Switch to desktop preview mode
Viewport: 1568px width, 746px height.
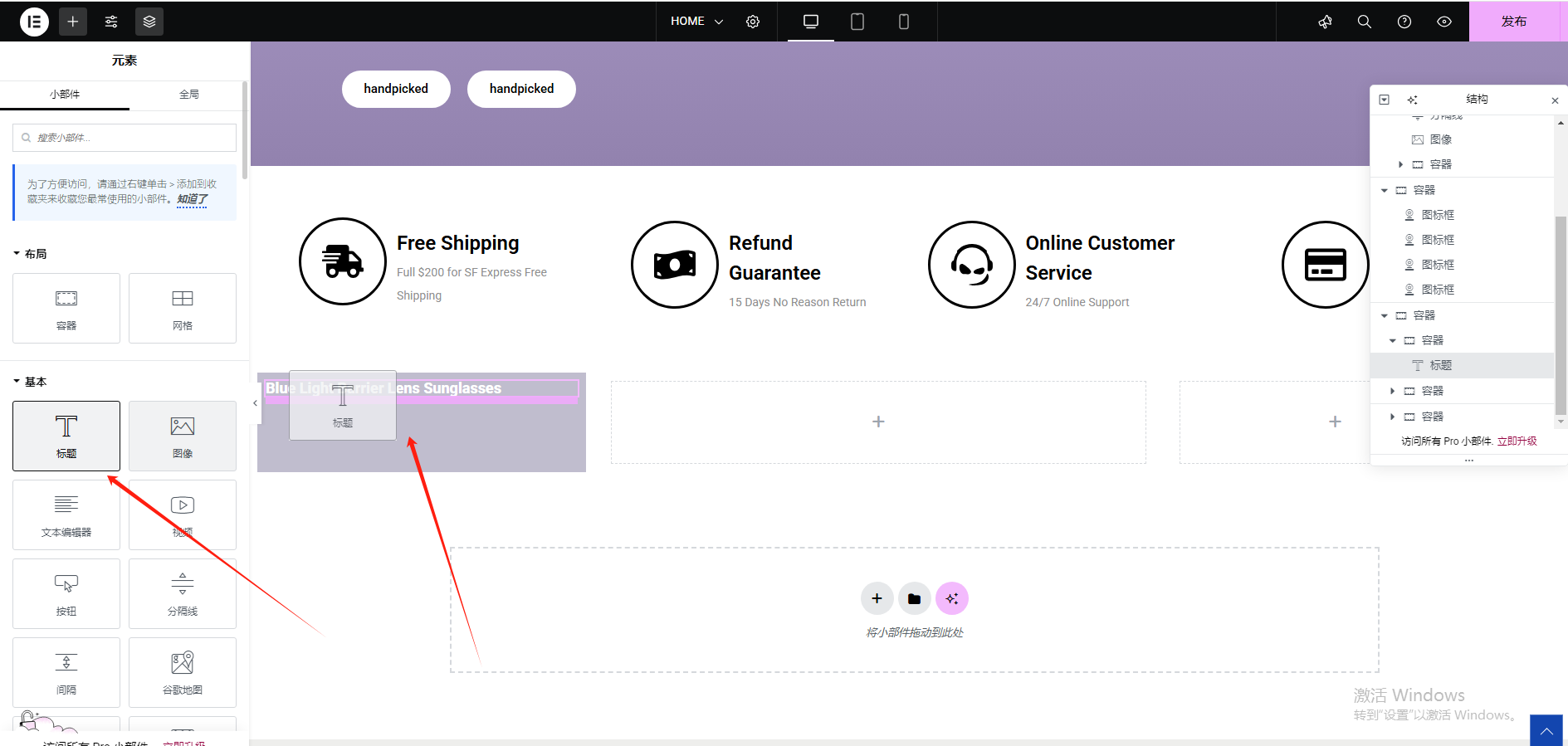pos(811,22)
